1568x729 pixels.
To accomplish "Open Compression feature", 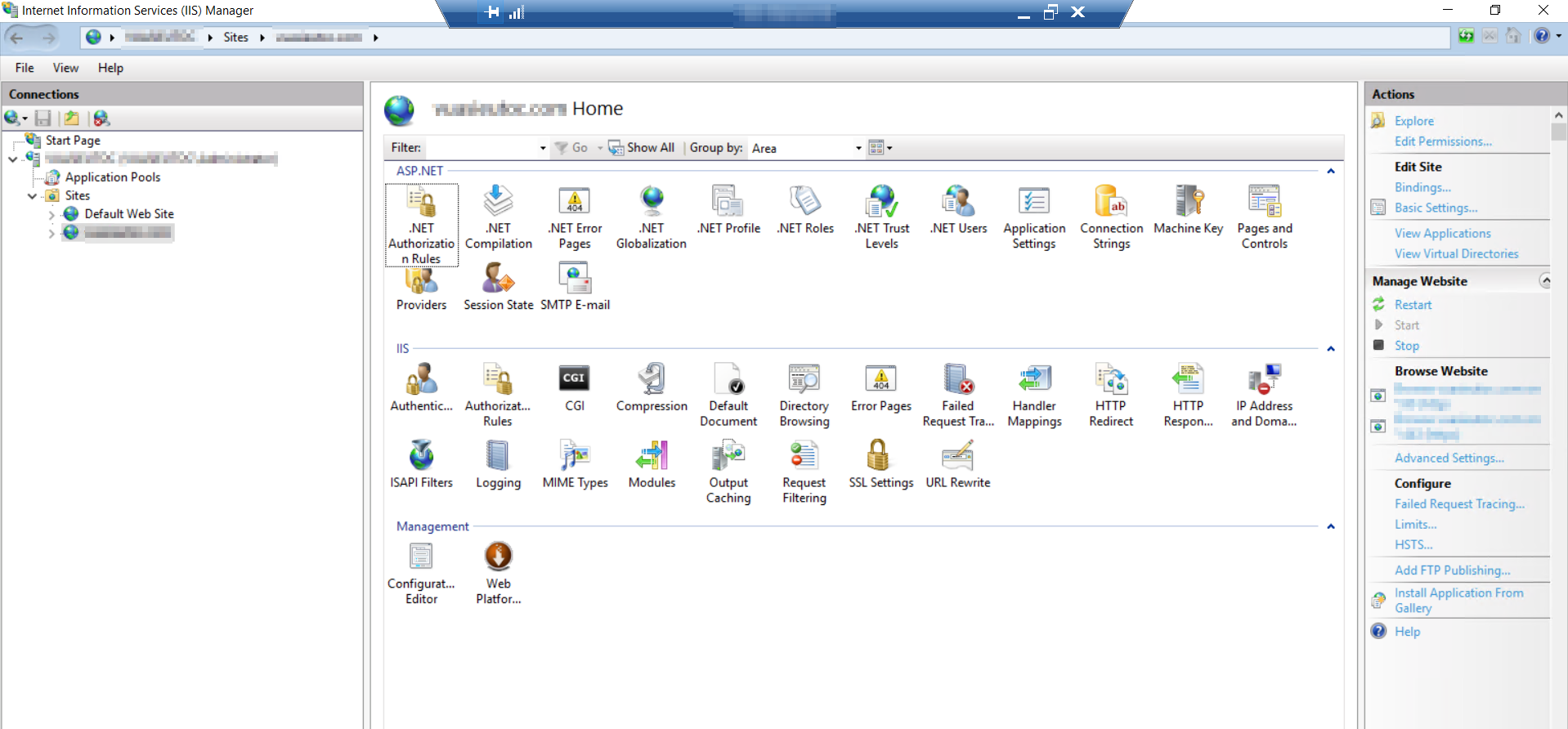I will 652,387.
